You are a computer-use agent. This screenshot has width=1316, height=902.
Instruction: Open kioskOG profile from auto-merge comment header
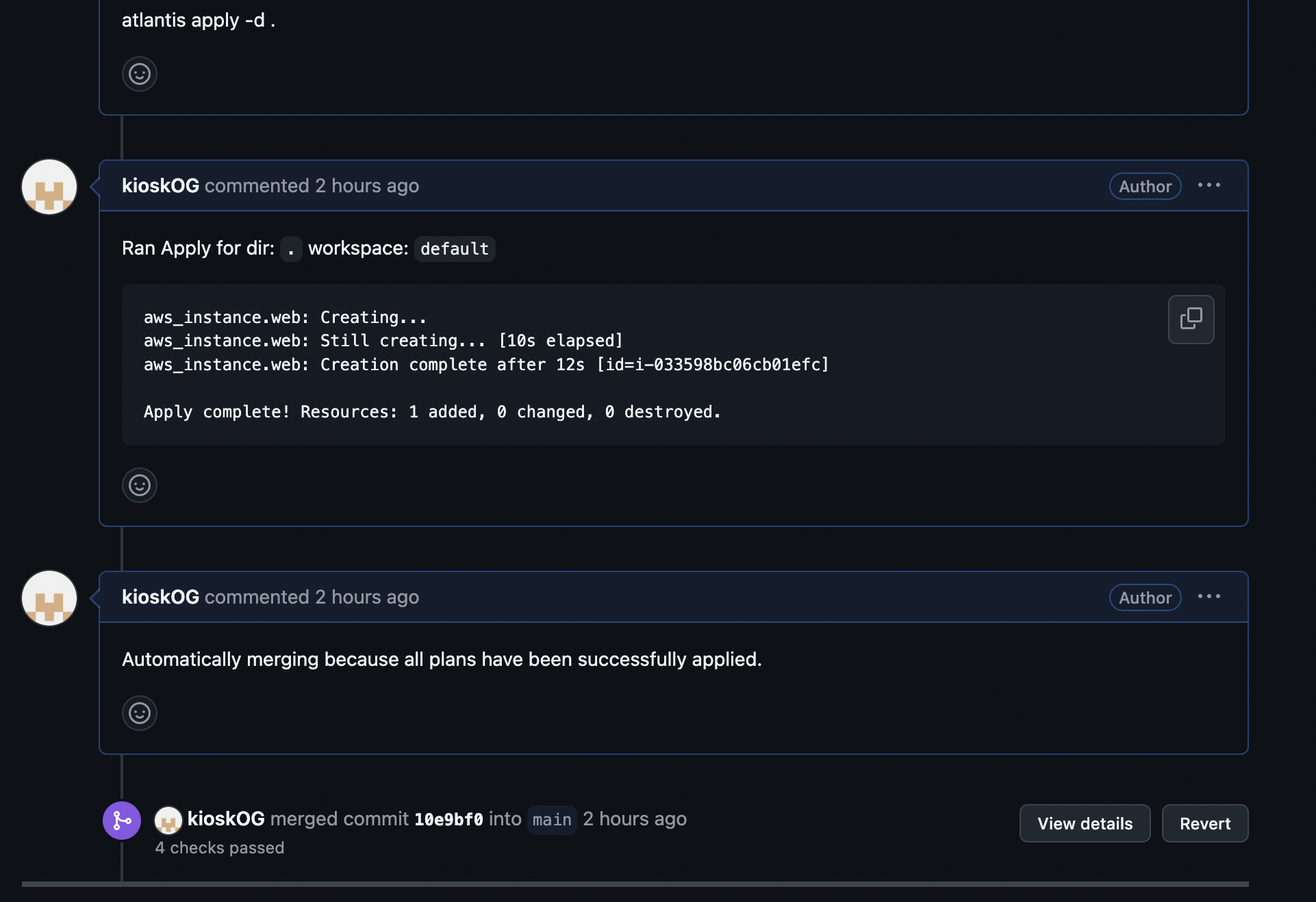click(x=160, y=597)
